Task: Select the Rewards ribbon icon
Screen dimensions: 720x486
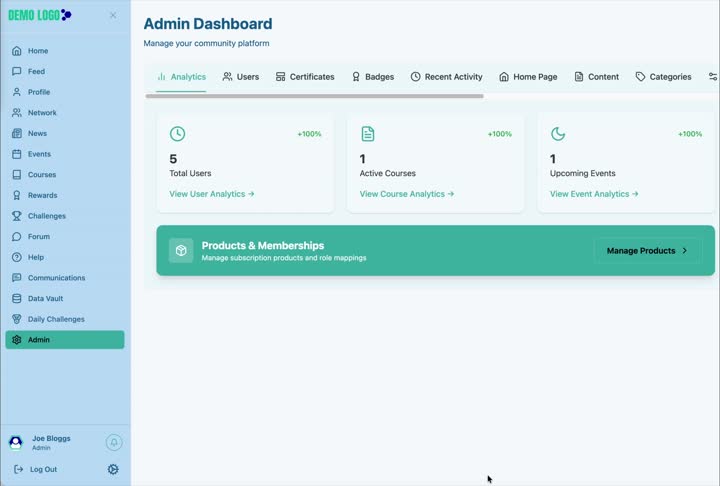Action: [17, 196]
